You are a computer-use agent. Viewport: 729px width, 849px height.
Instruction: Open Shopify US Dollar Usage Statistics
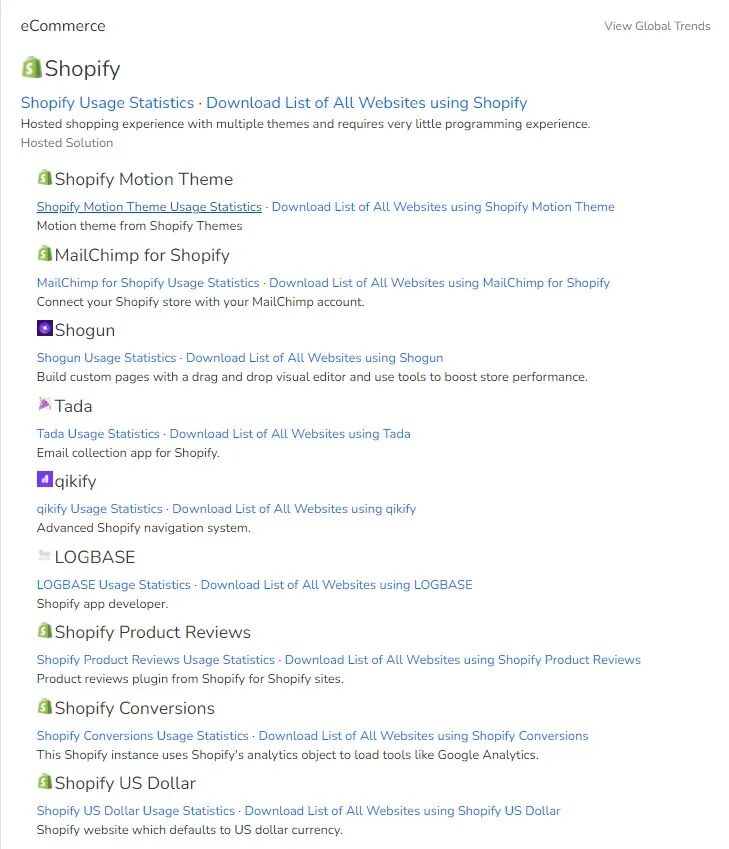[136, 811]
